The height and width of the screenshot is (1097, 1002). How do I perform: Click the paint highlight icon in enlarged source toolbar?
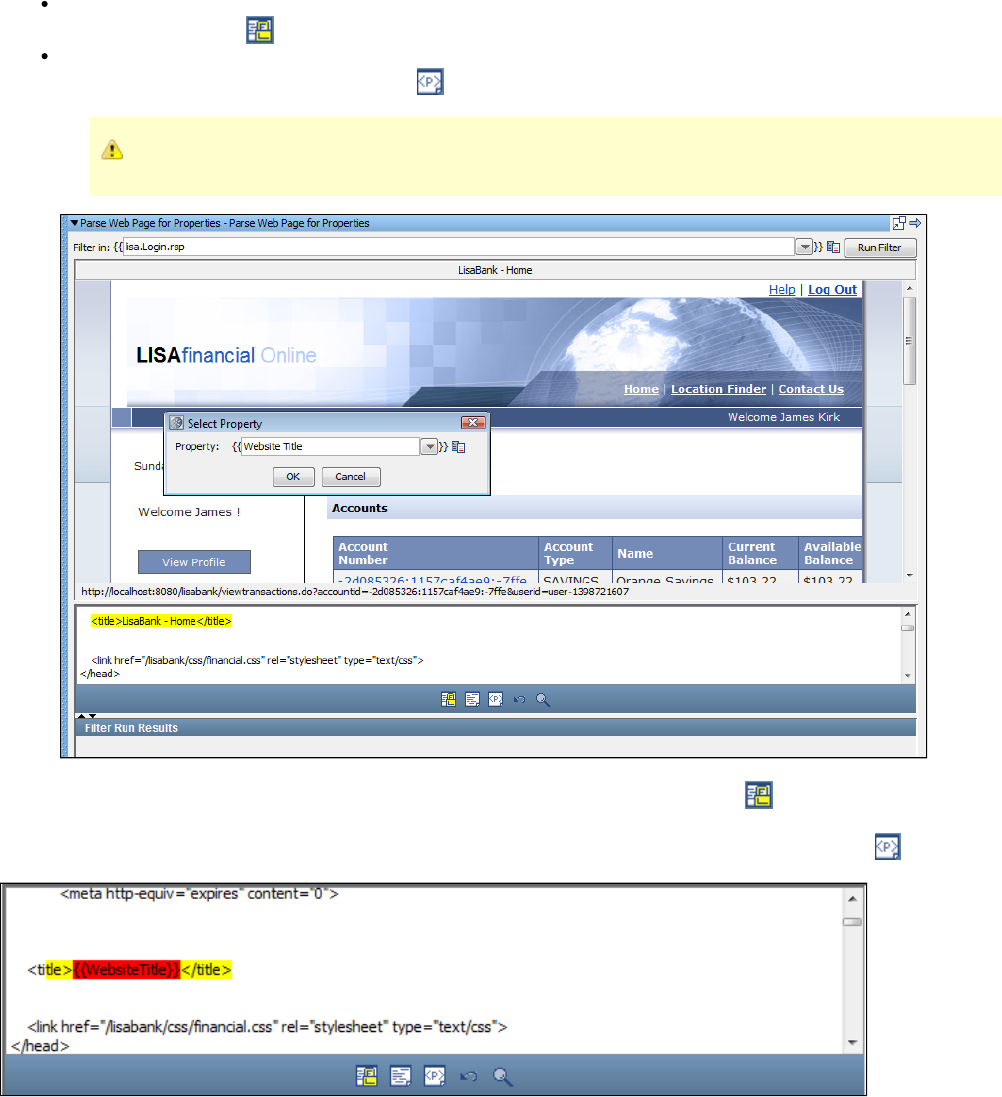point(367,1076)
